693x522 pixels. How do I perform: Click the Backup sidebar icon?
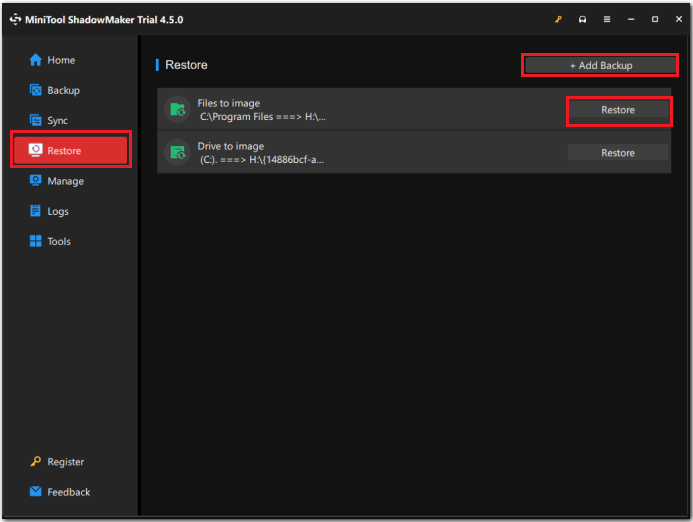(x=35, y=90)
